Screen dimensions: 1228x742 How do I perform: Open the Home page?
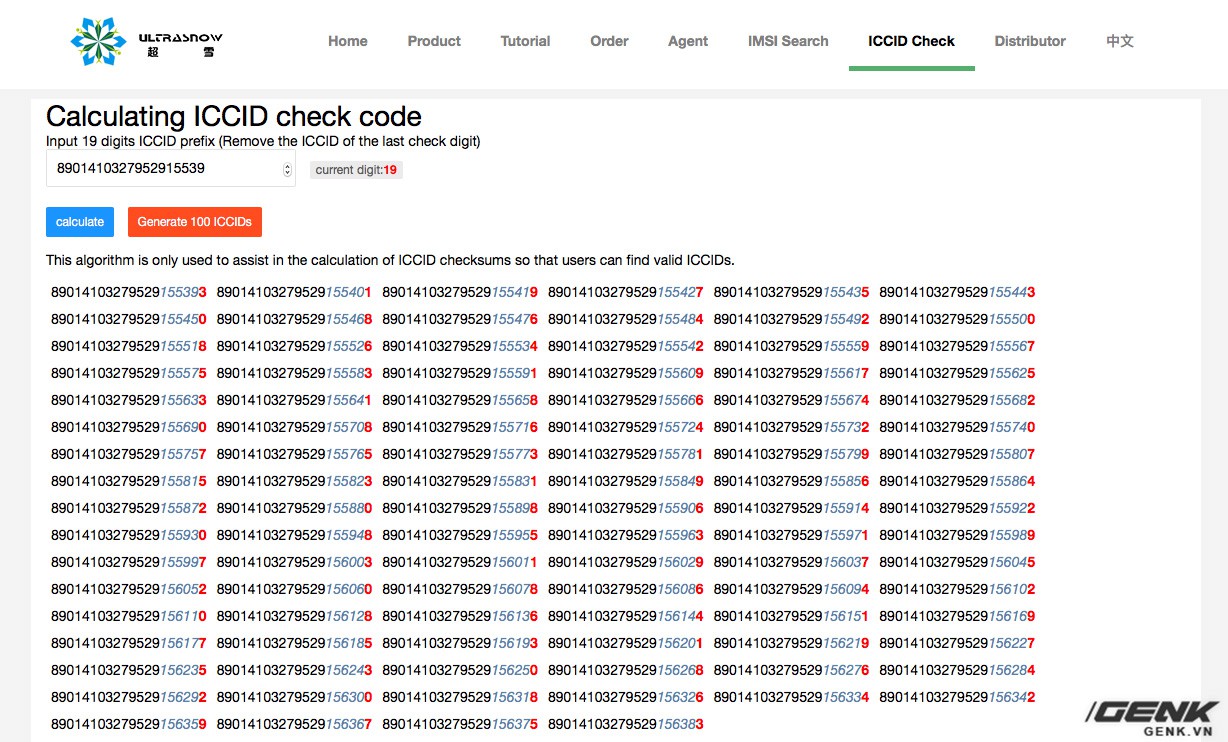point(348,41)
